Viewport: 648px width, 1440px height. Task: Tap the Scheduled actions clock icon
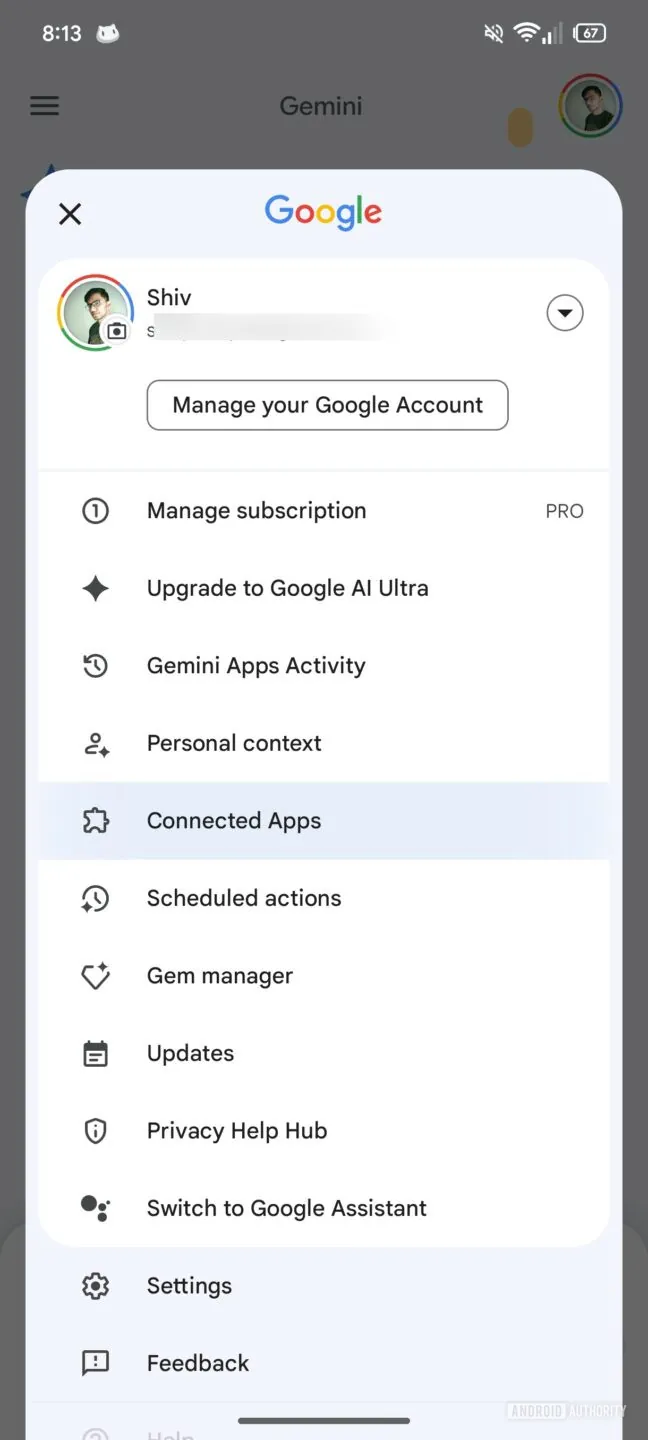[95, 898]
